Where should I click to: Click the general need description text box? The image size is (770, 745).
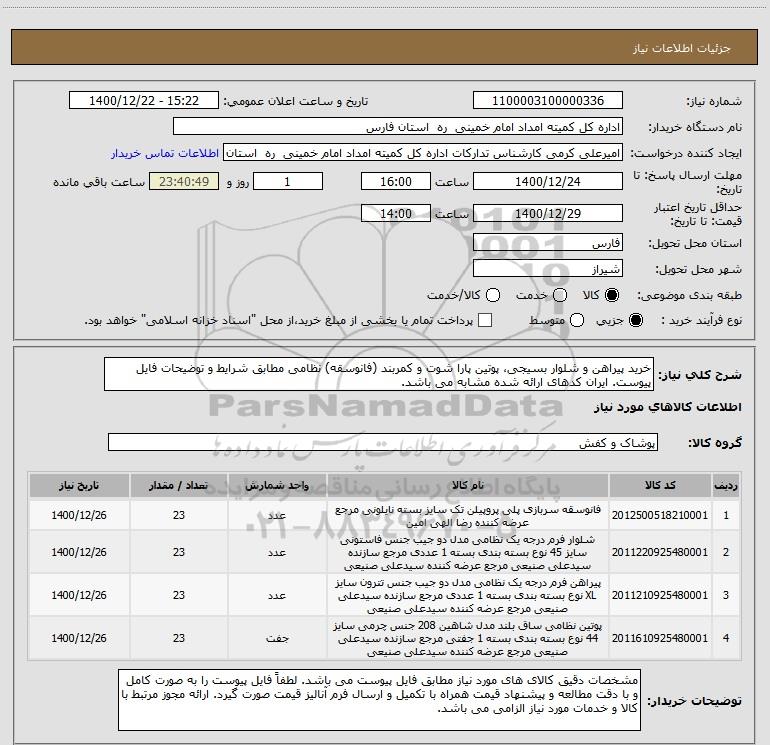click(x=379, y=375)
